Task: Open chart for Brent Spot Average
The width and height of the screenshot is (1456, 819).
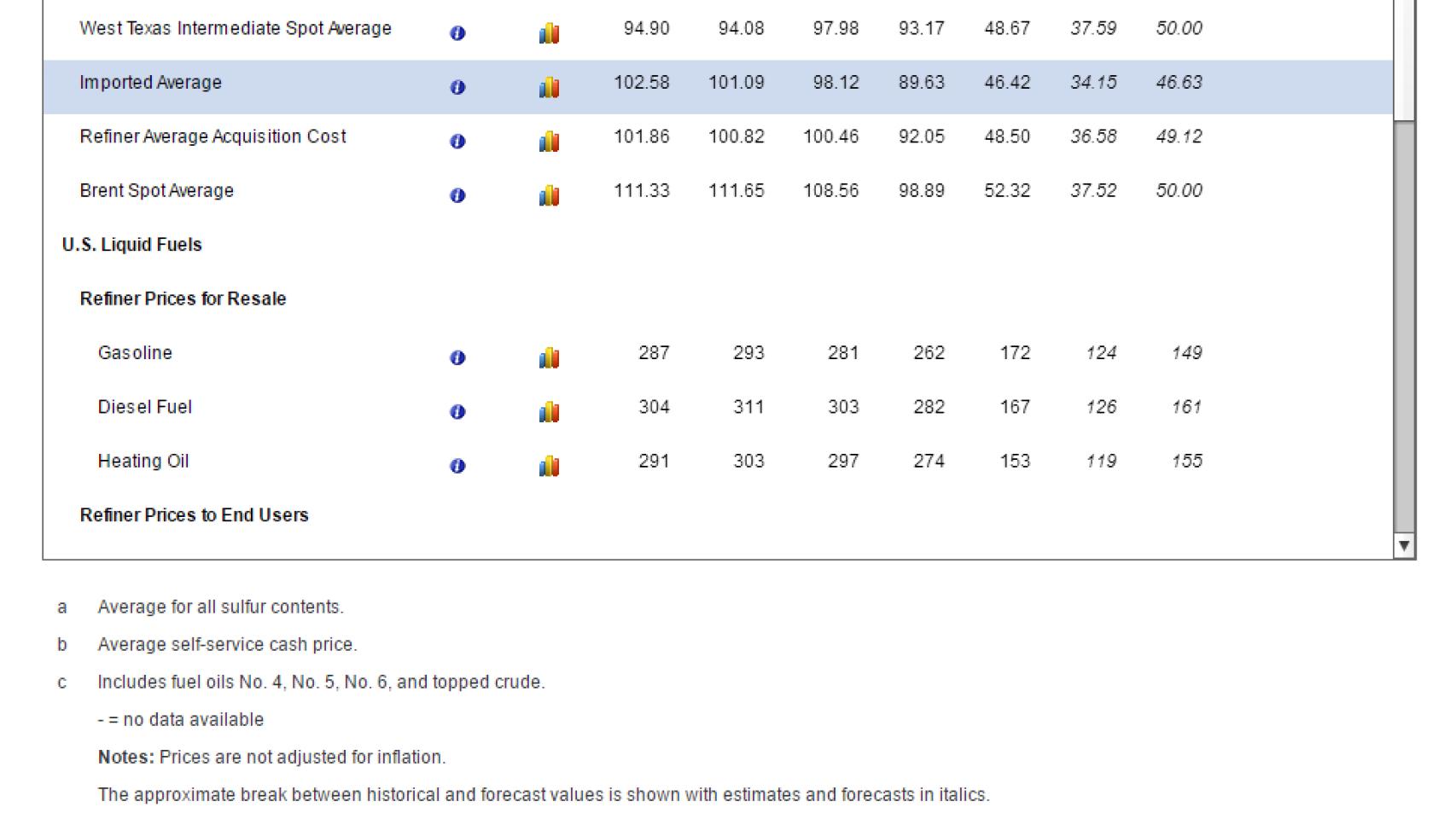Action: pyautogui.click(x=550, y=195)
